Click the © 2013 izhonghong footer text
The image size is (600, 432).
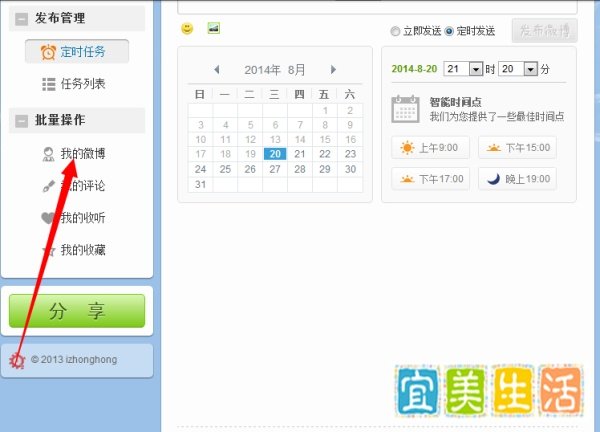tap(74, 360)
